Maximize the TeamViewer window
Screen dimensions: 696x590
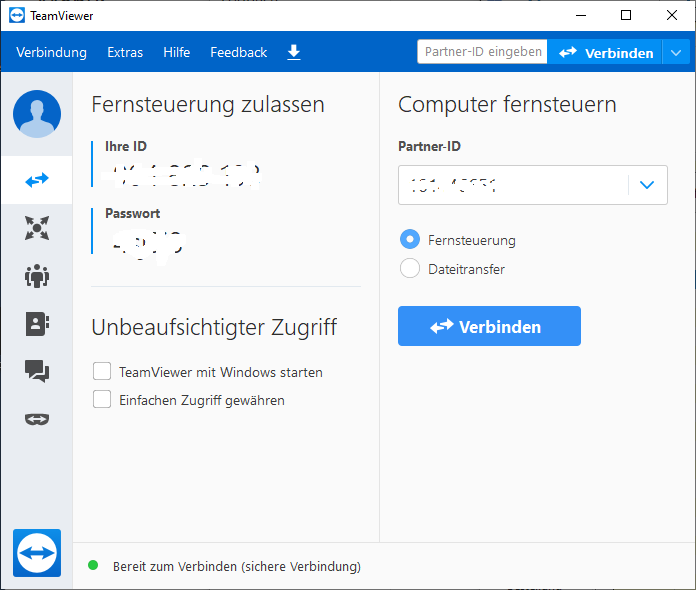626,16
